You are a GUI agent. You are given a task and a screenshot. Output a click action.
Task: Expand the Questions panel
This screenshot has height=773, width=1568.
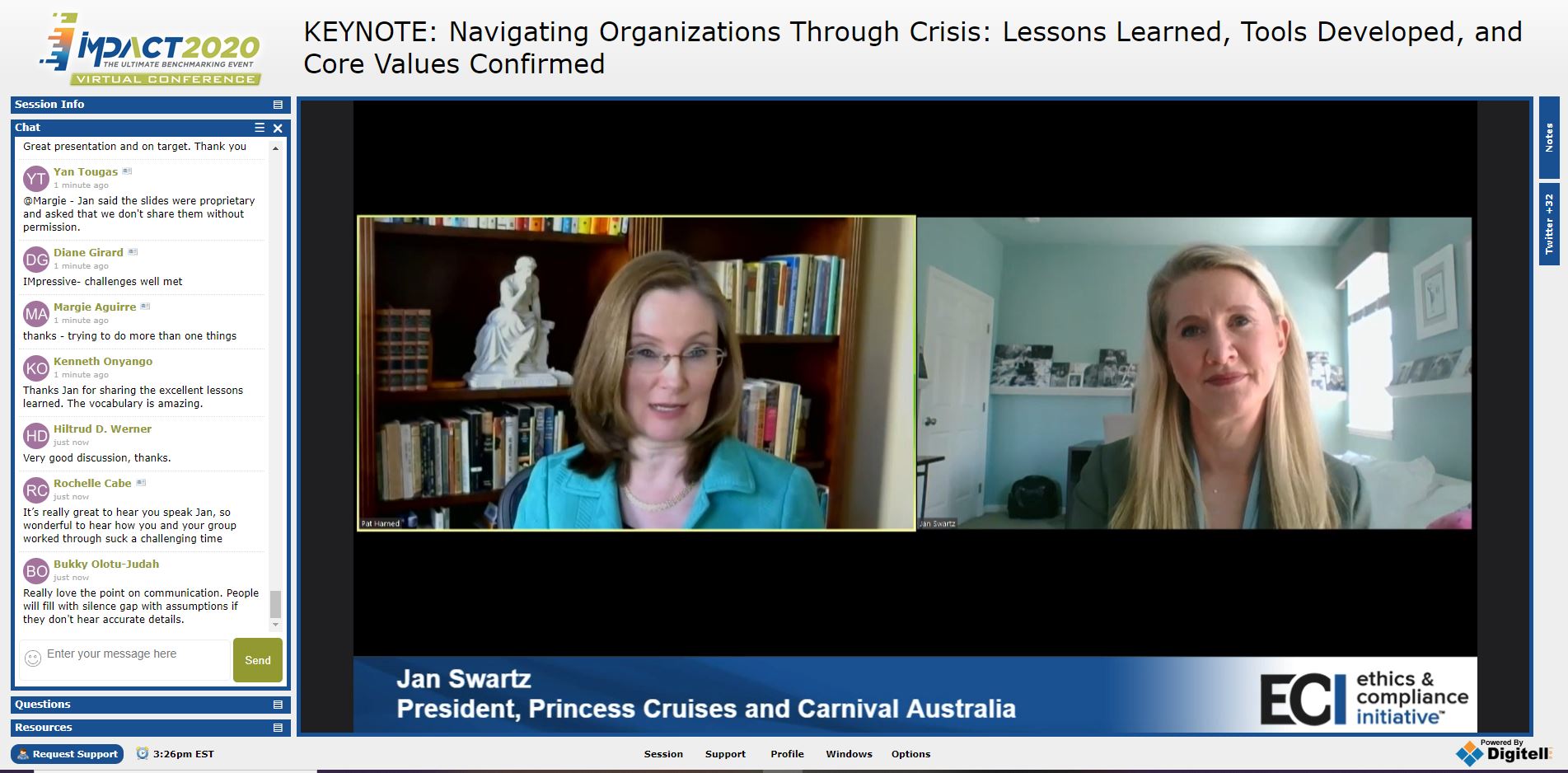tap(278, 705)
